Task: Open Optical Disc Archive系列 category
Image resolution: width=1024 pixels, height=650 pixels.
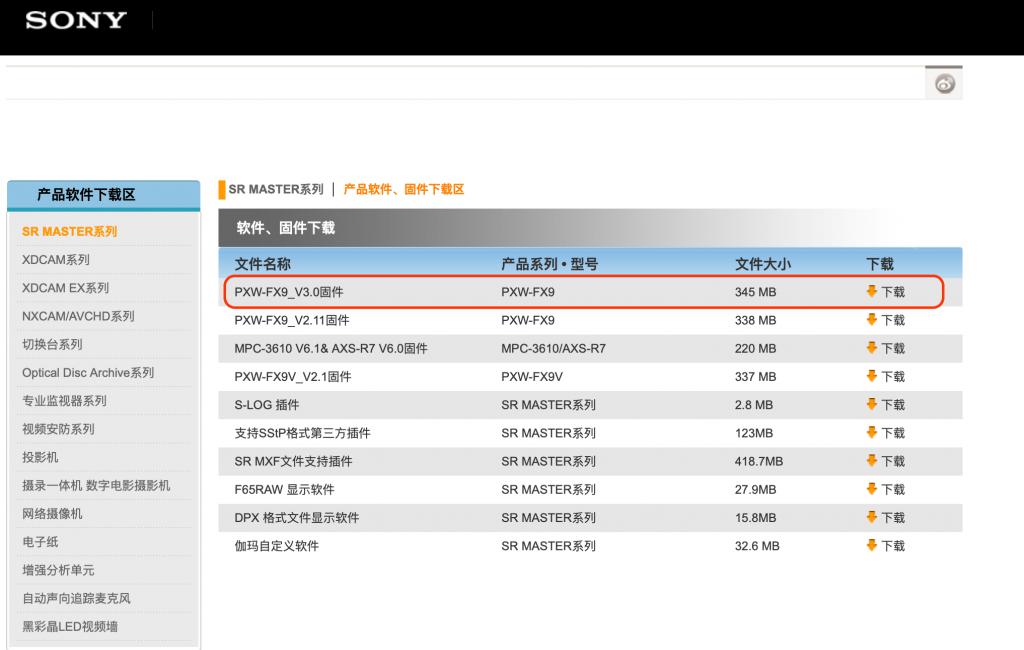Action: [88, 373]
